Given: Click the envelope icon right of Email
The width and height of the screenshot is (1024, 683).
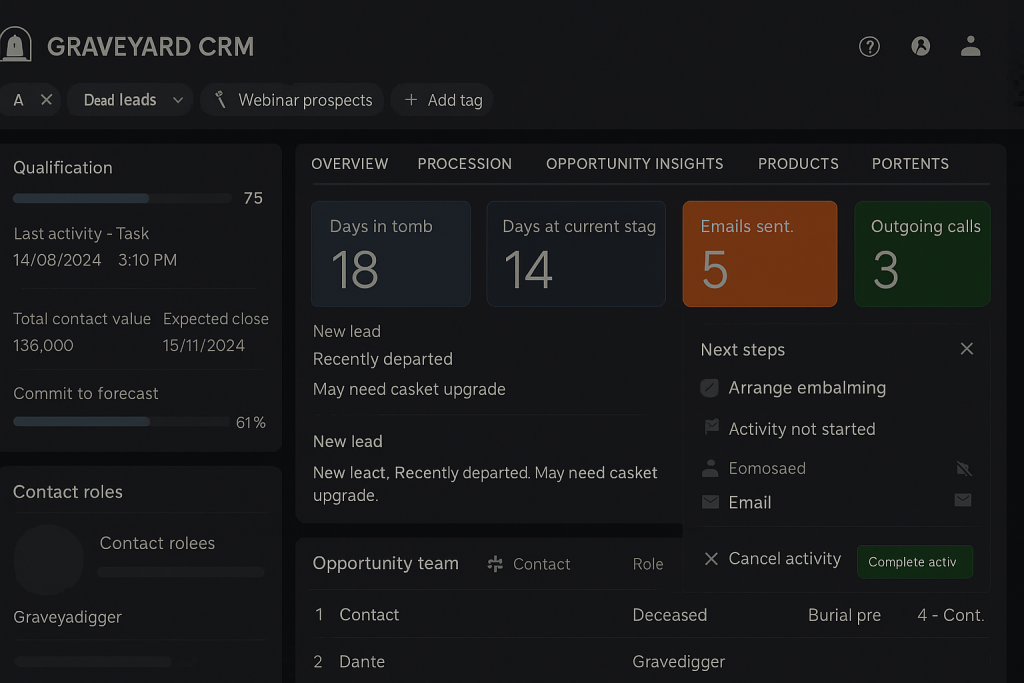Looking at the screenshot, I should [x=963, y=500].
